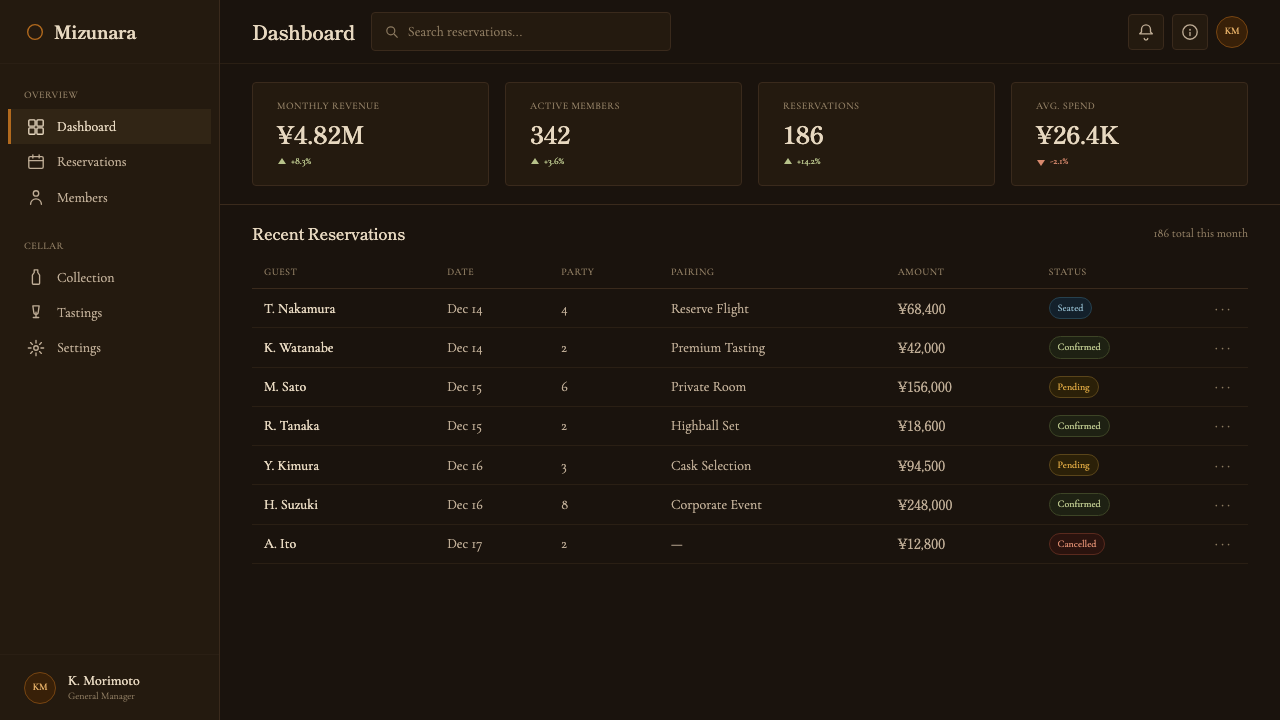
Task: Open the info icon in header
Action: pos(1190,32)
